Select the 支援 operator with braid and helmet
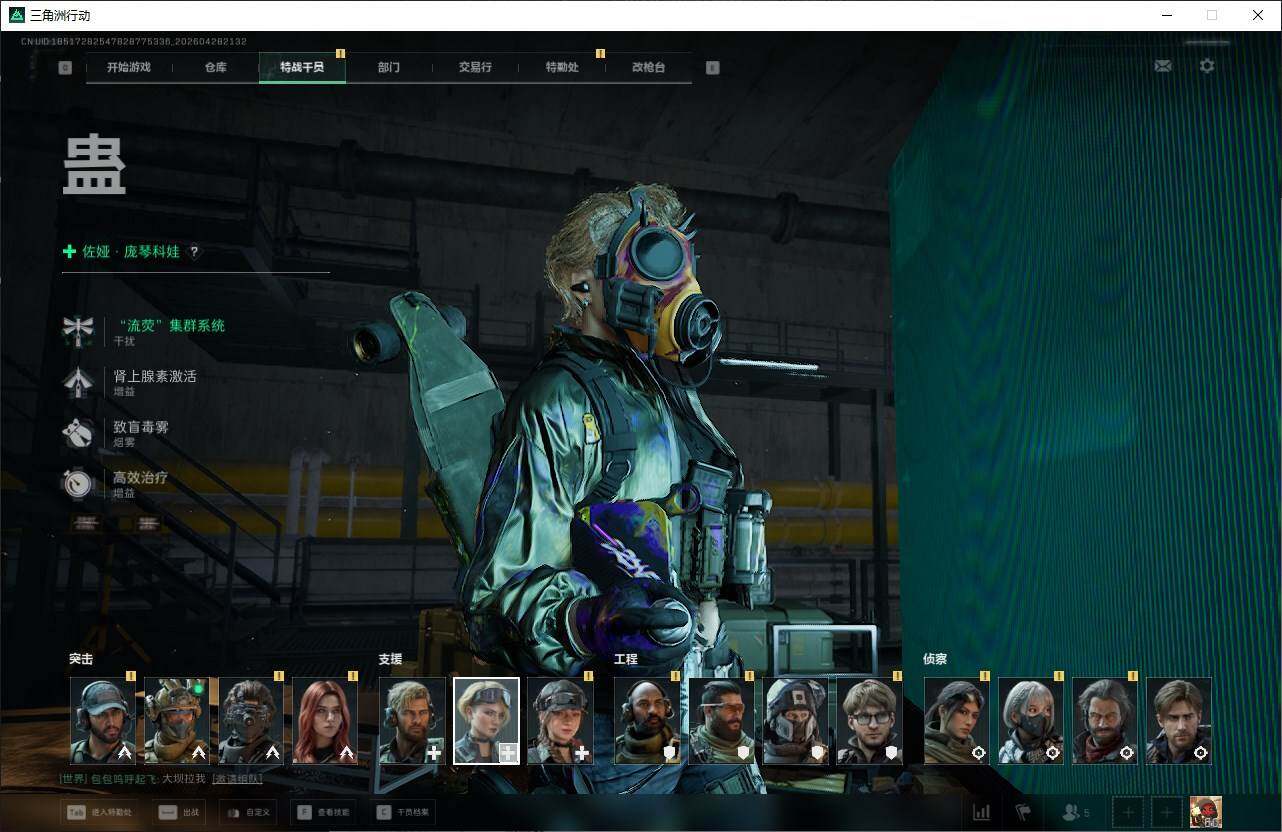The image size is (1282, 832). (x=560, y=721)
